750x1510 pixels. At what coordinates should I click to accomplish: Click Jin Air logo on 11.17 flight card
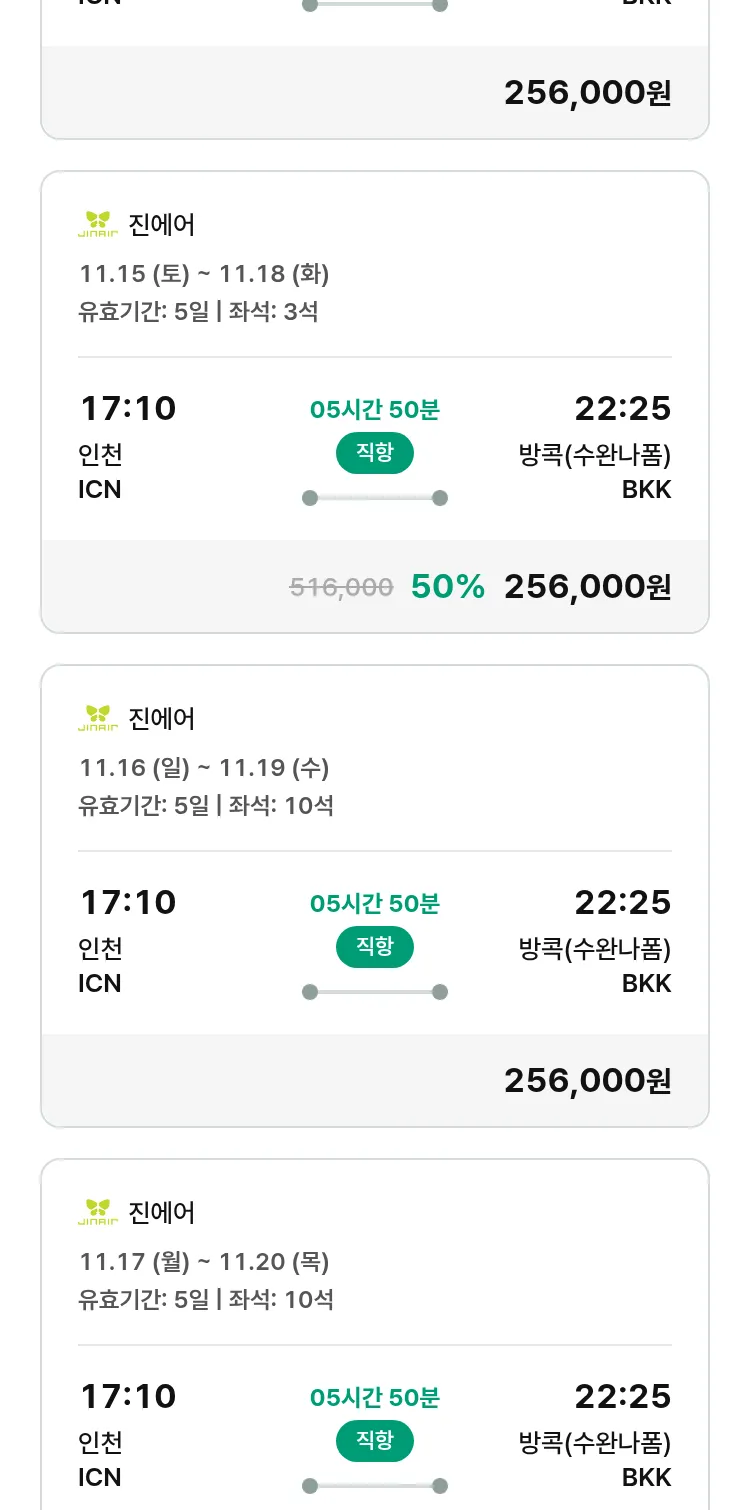coord(98,1212)
